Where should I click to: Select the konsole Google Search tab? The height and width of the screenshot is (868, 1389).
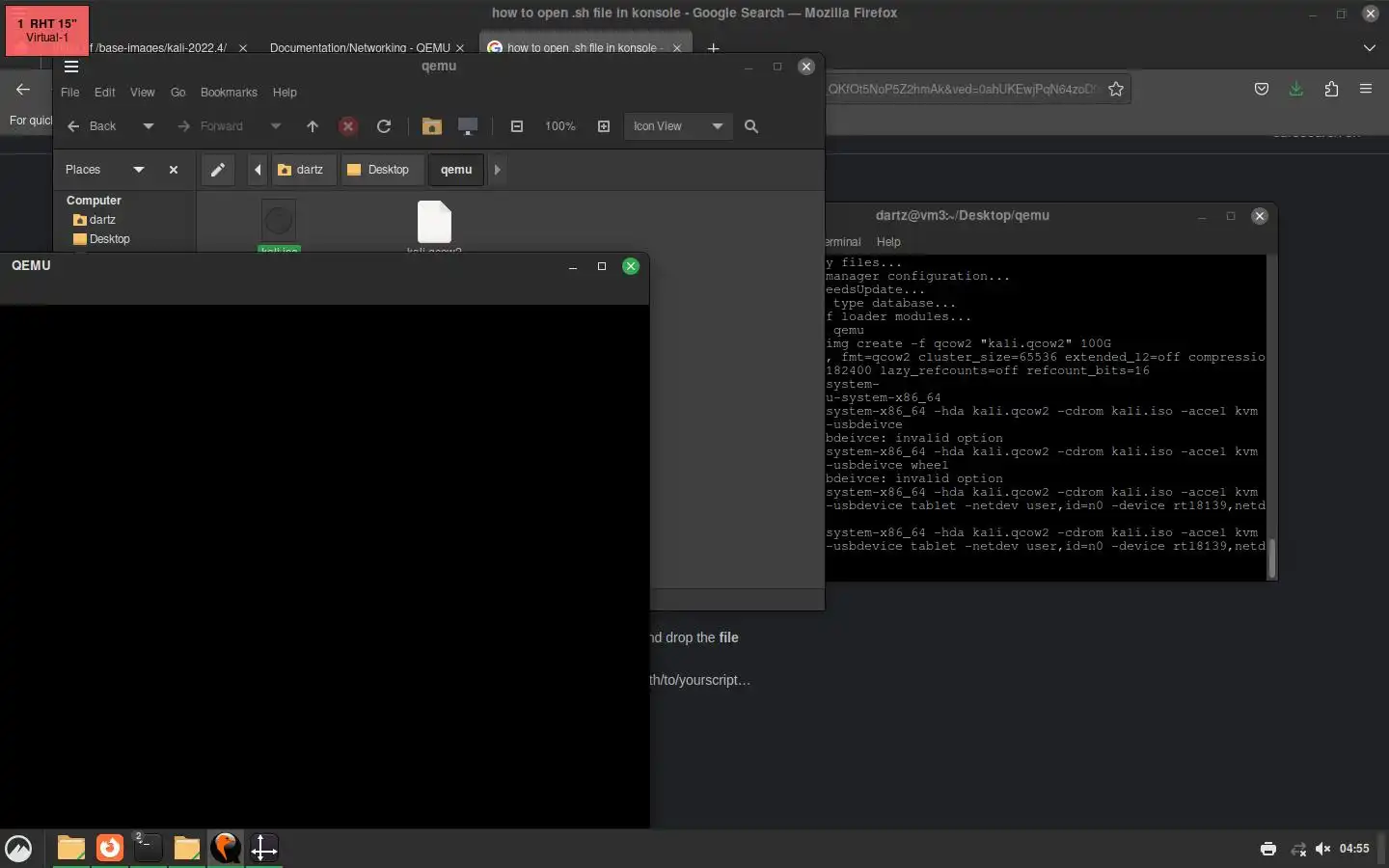[x=585, y=47]
